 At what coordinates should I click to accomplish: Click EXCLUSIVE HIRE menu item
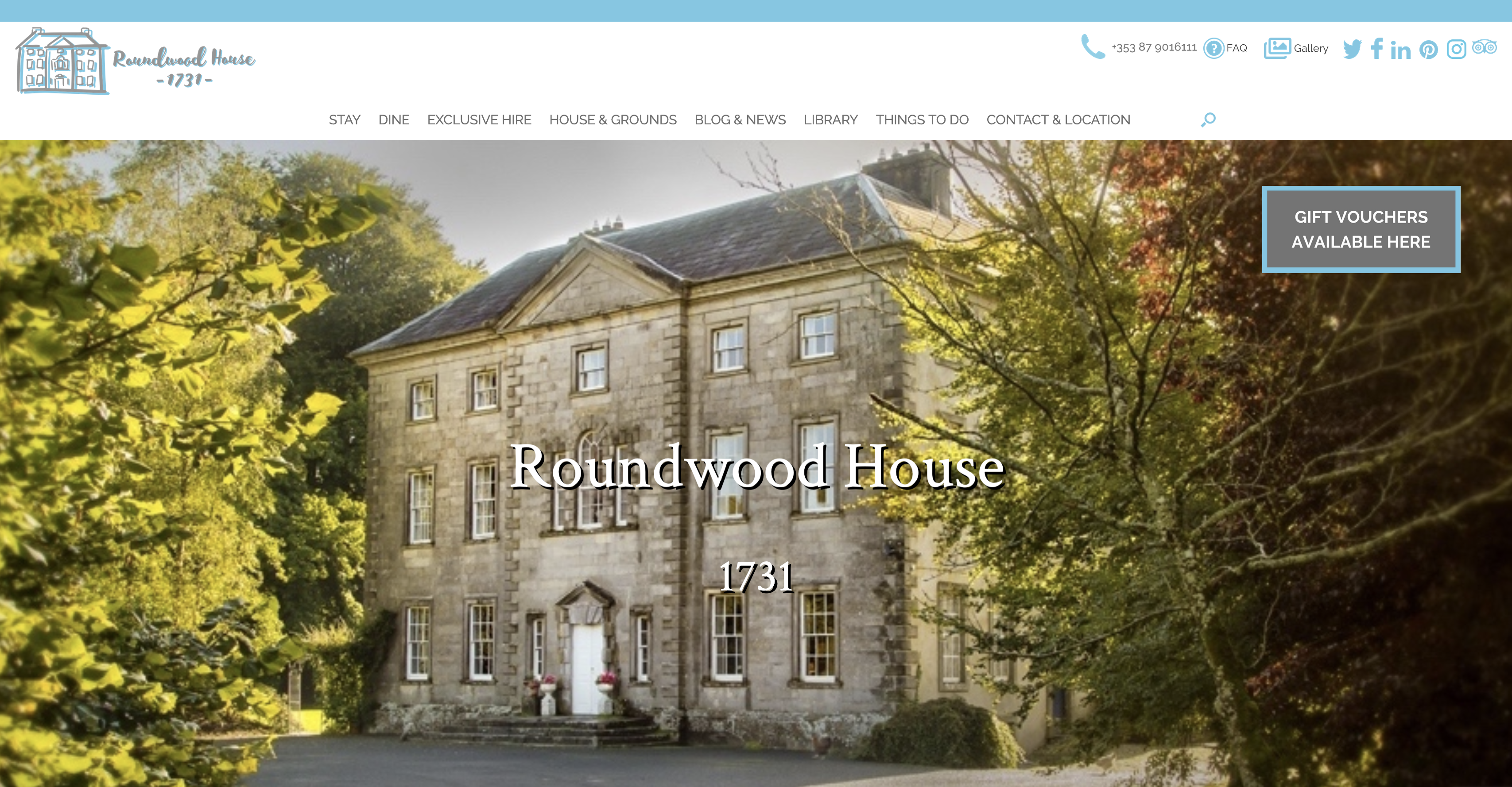tap(478, 120)
